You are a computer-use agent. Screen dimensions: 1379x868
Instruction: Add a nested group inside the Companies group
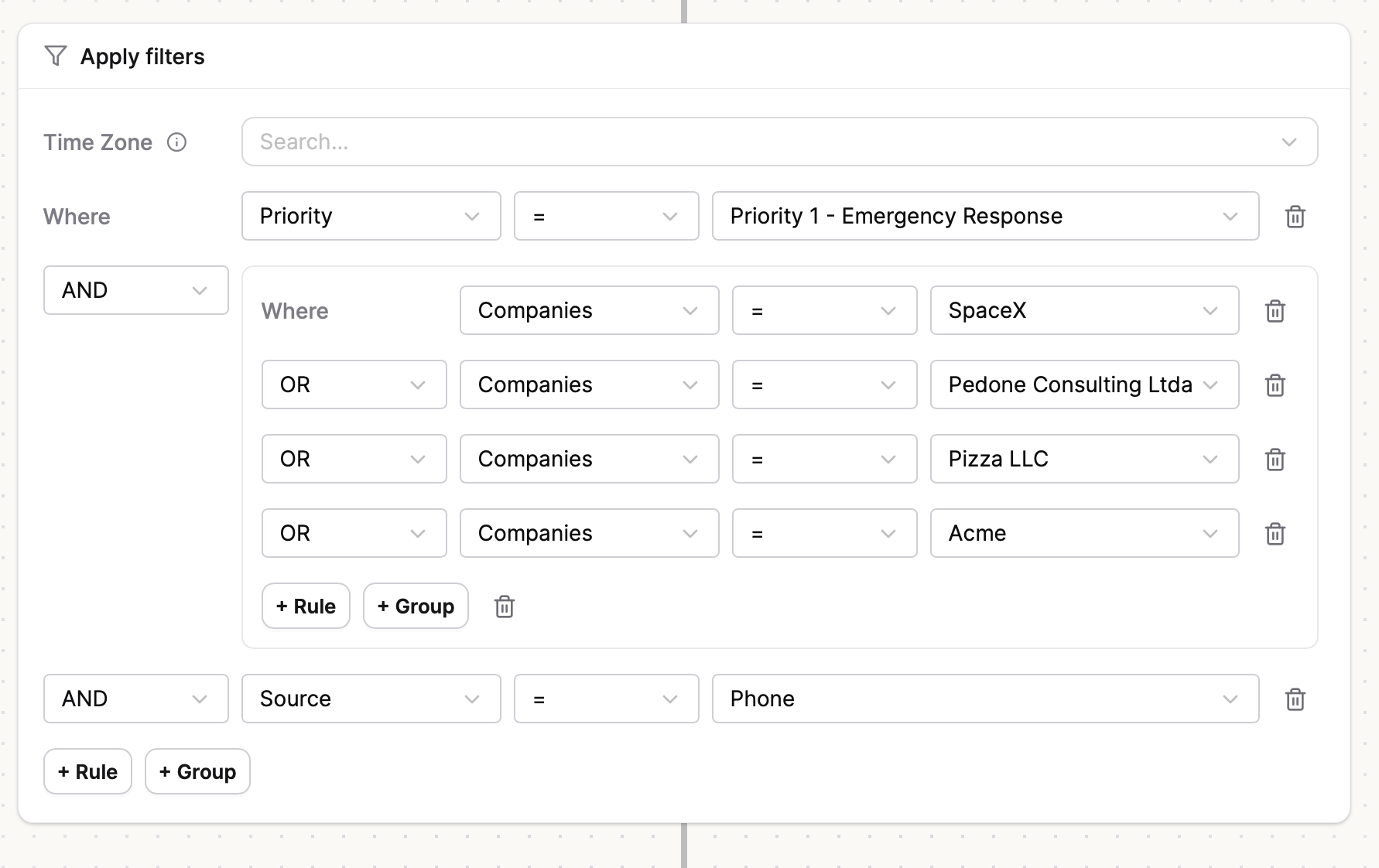pos(416,606)
